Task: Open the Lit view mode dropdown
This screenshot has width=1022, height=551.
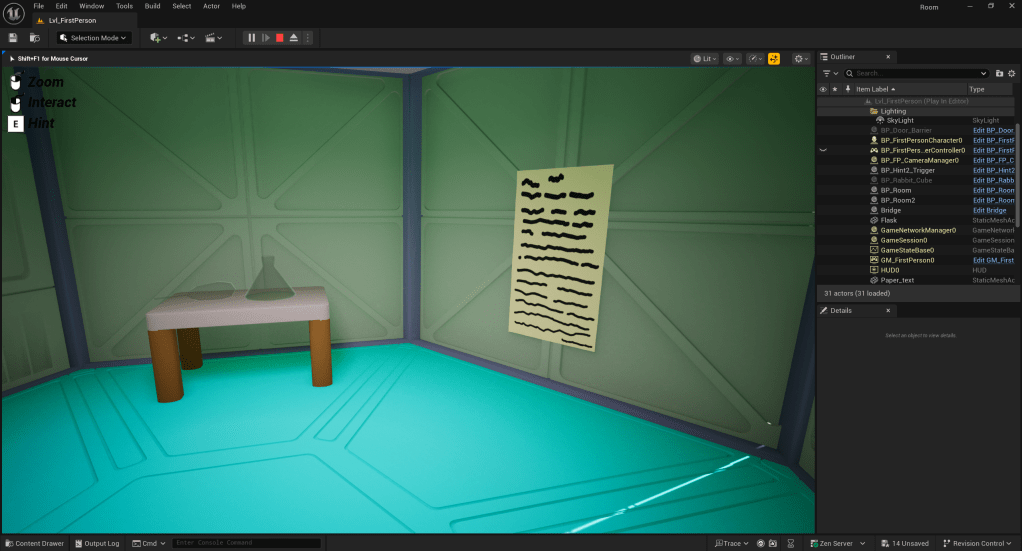Action: click(x=705, y=59)
